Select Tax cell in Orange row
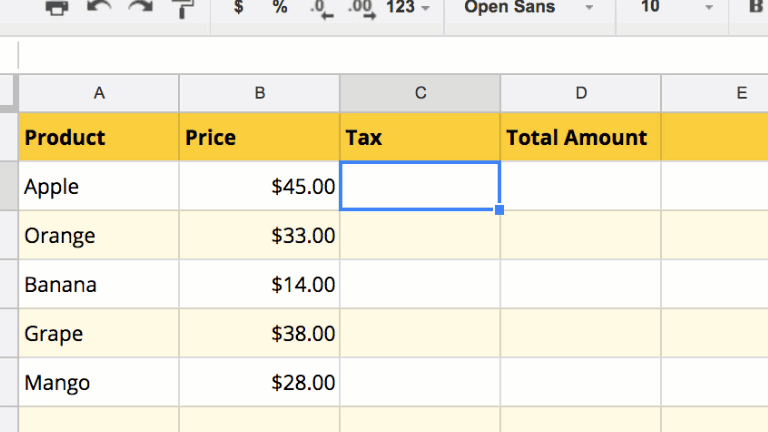This screenshot has height=432, width=768. click(420, 235)
